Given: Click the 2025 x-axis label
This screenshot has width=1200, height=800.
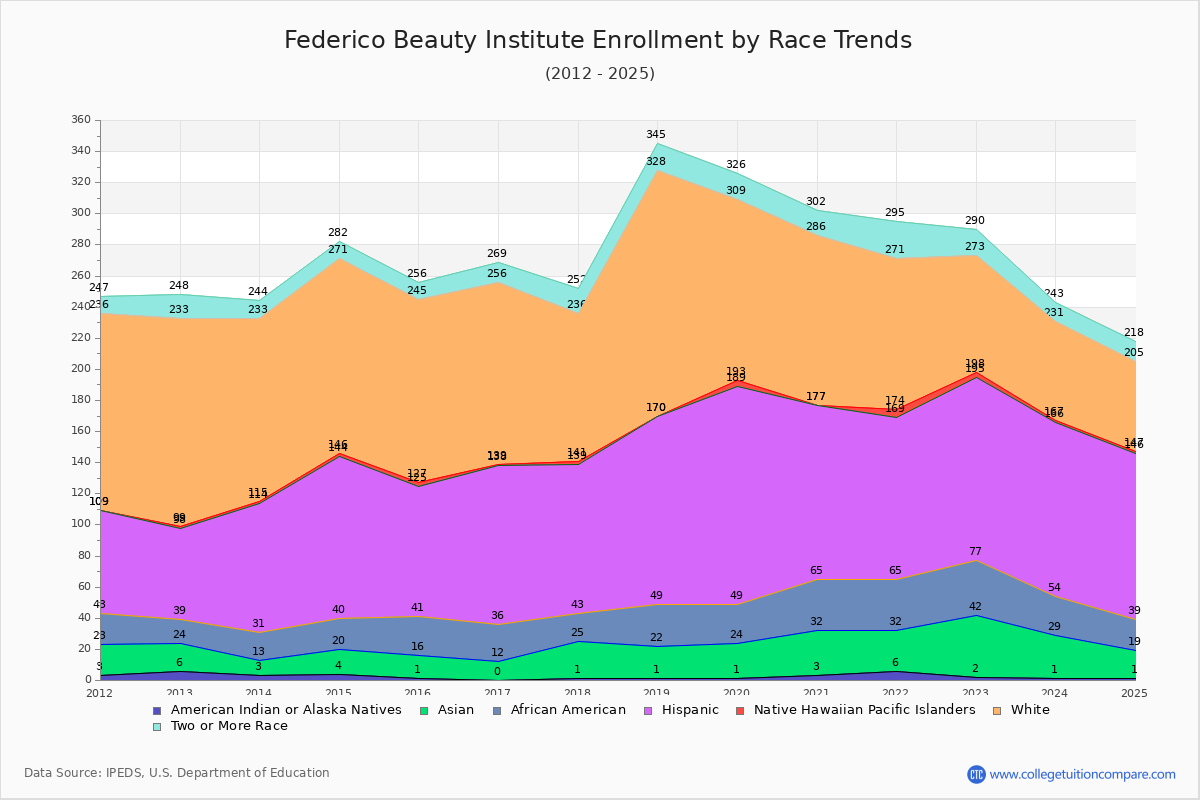Looking at the screenshot, I should tap(1135, 693).
